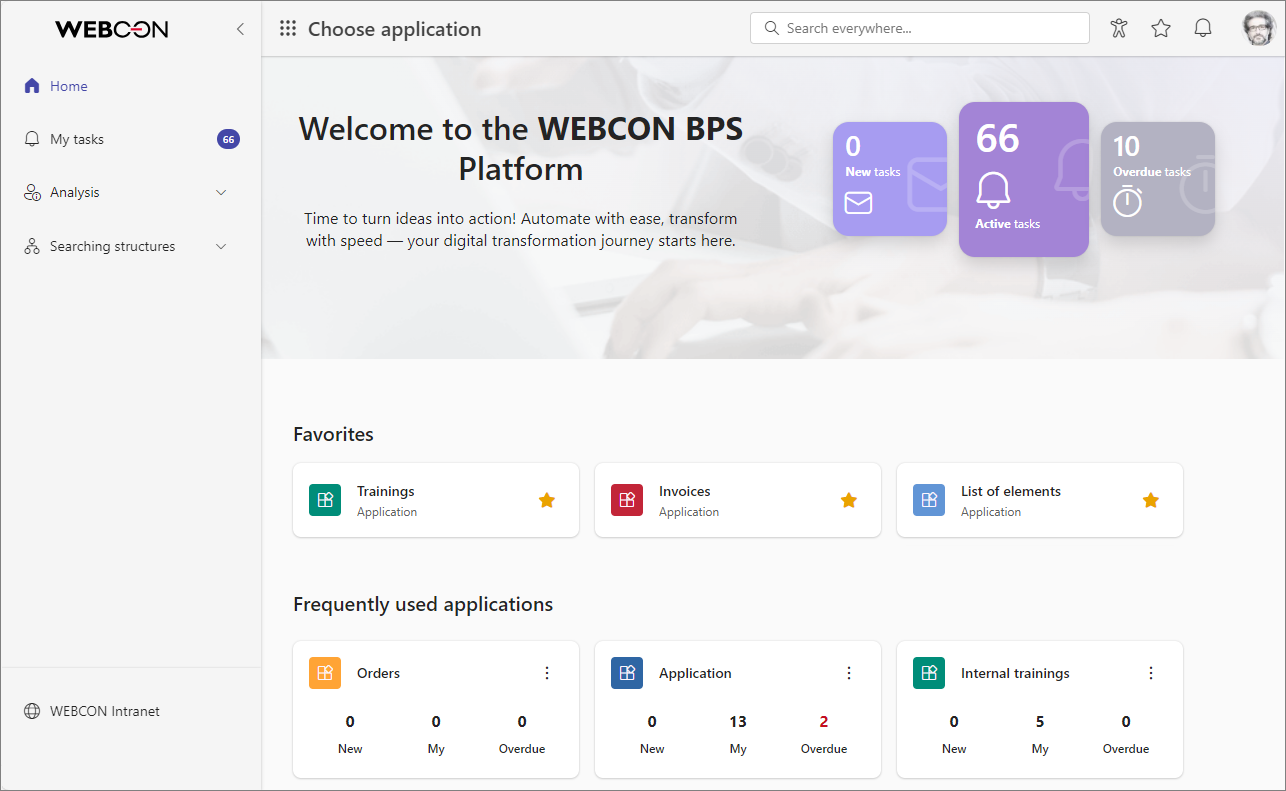Open the Orders card three-dot menu
1286x791 pixels.
coord(547,673)
